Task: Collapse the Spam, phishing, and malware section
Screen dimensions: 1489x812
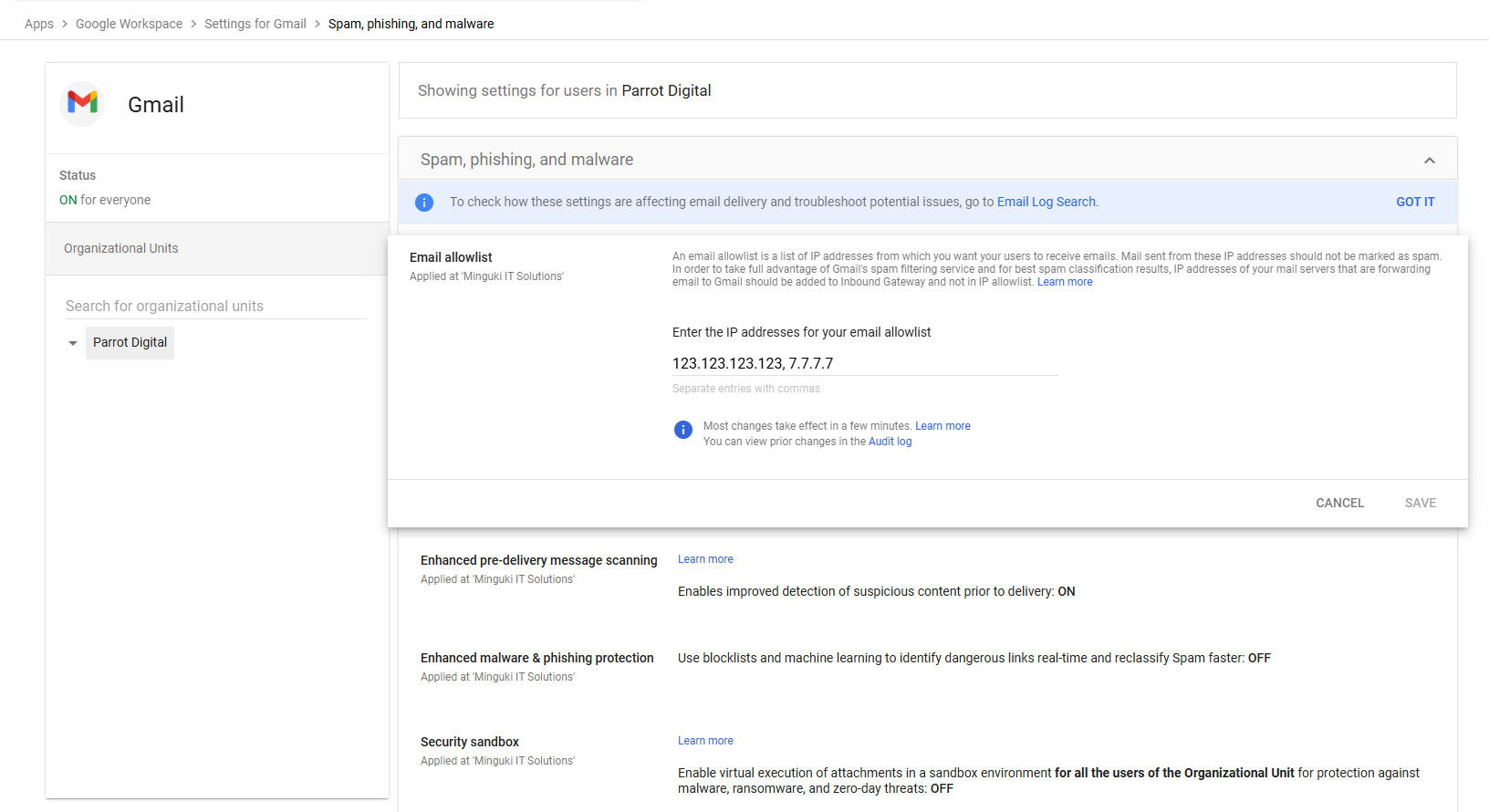Action: click(x=1429, y=161)
